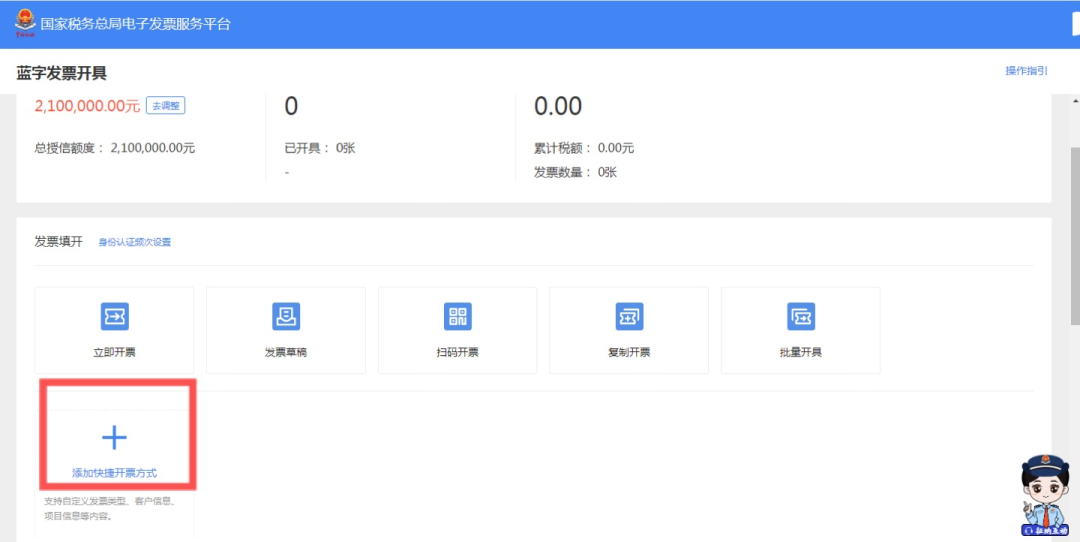Open the tax officer cartoon assistant

[x=1044, y=494]
